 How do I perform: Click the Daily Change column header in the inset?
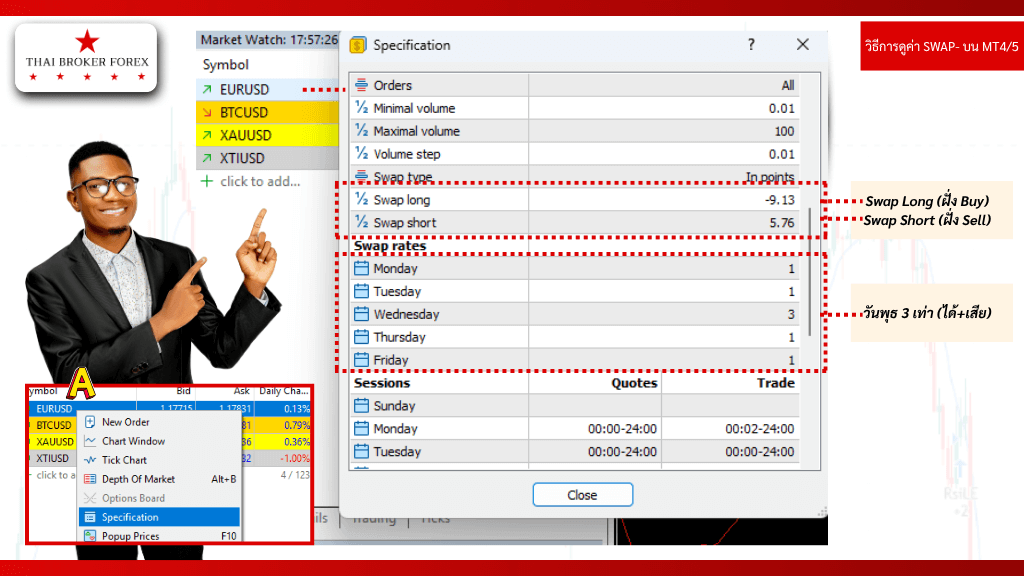pyautogui.click(x=283, y=391)
